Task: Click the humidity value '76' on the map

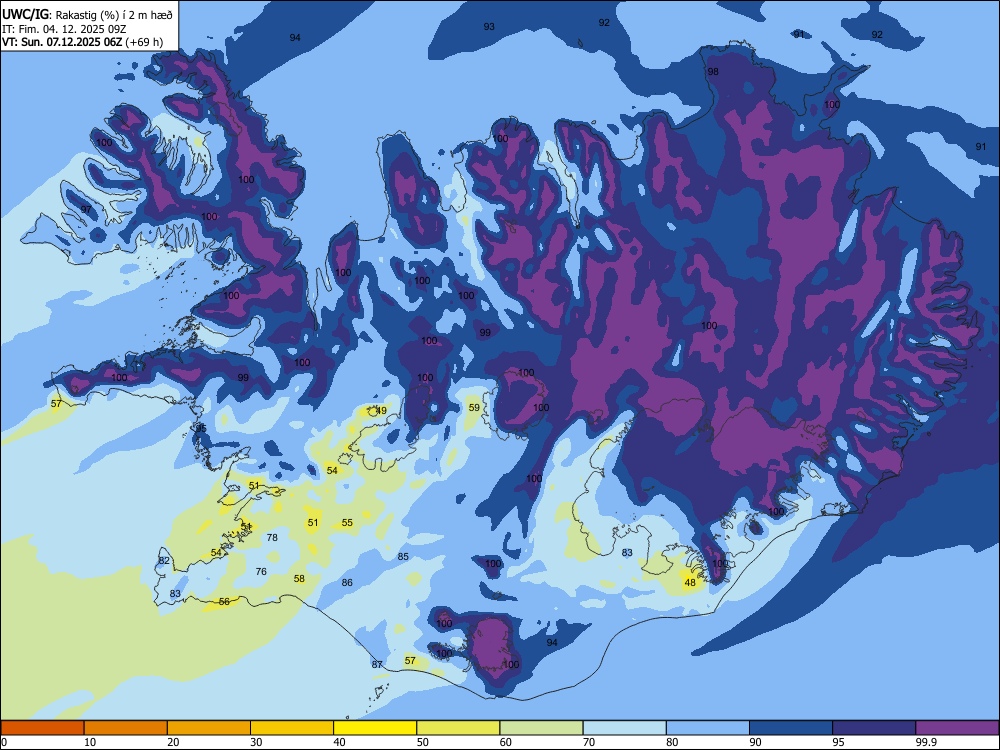Action: tap(261, 571)
